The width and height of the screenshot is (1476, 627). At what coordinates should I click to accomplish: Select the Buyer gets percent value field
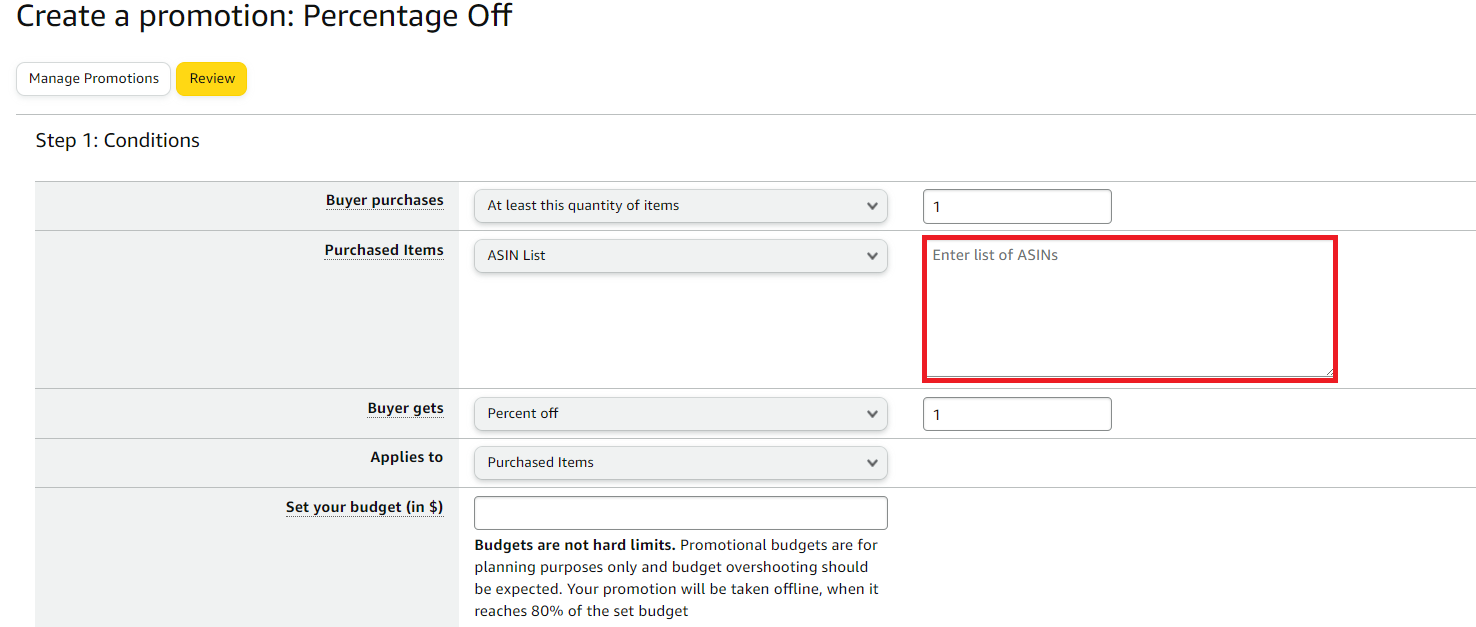click(x=1017, y=414)
